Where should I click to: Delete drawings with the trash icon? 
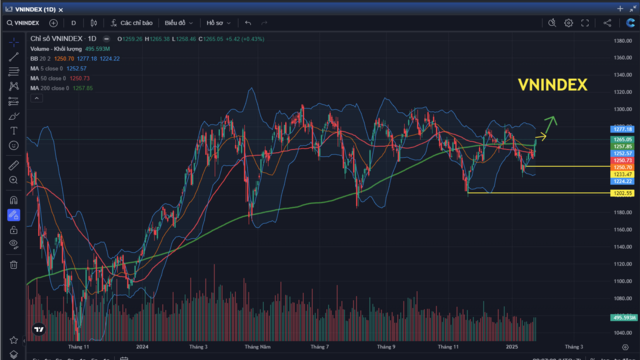click(13, 264)
